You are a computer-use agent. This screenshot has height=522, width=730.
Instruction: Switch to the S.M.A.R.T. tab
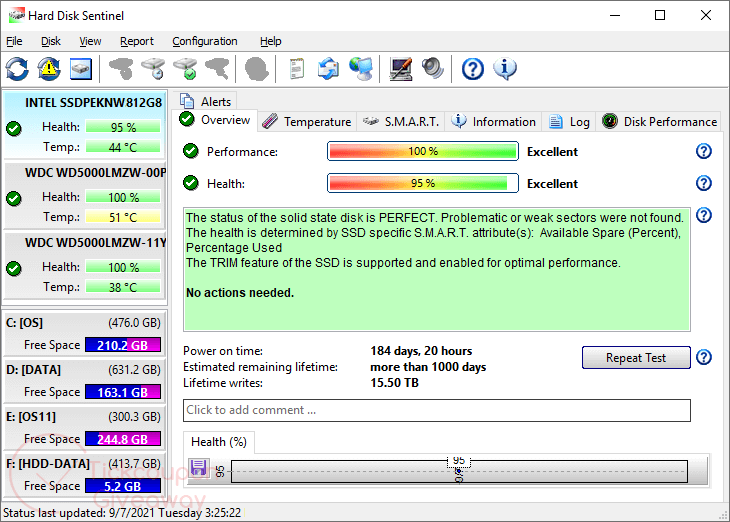400,122
